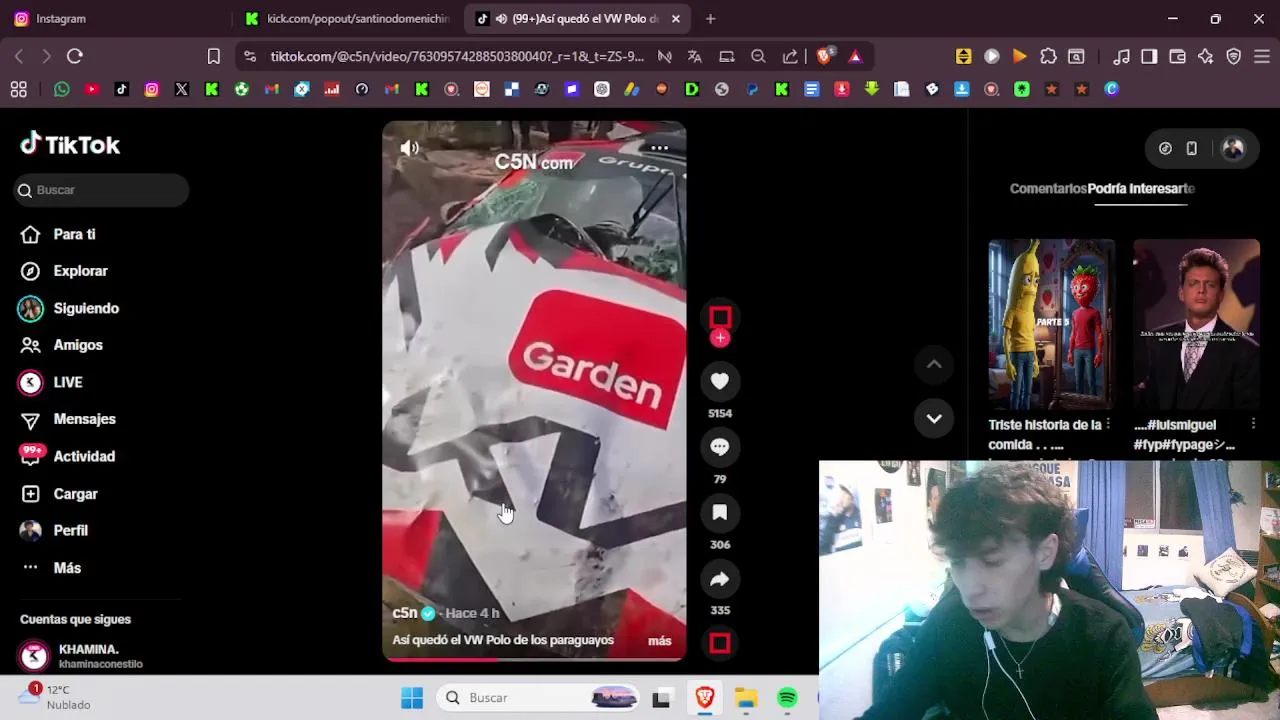The width and height of the screenshot is (1280, 720).
Task: Click the TikTok logo
Action: click(70, 145)
